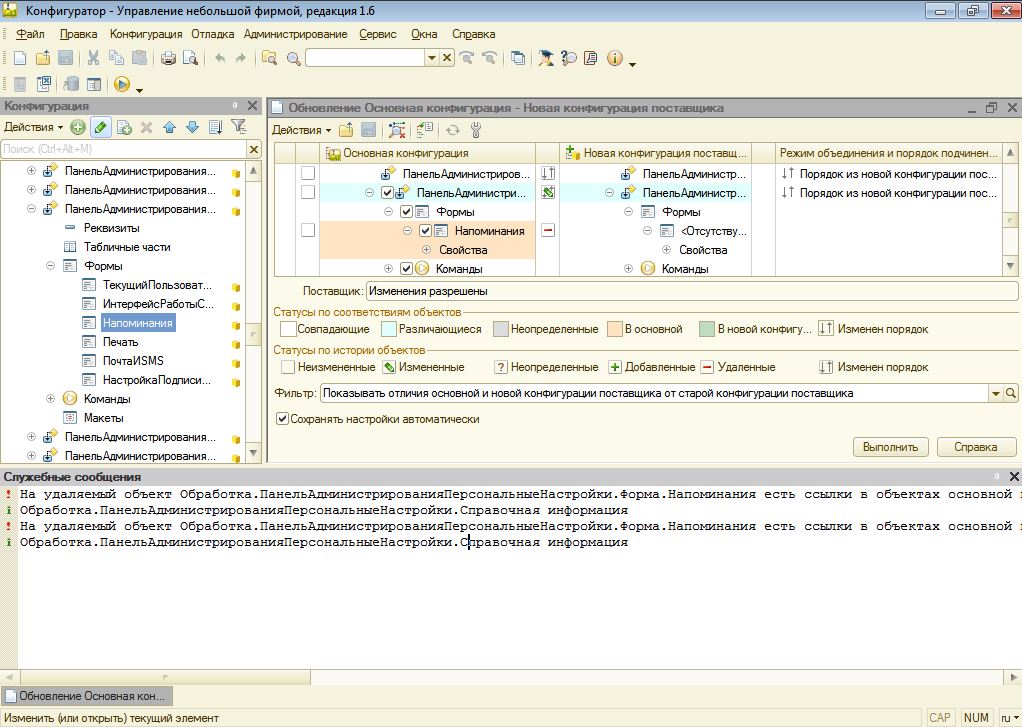
Task: Click the Print icon in main toolbar
Action: coord(169,58)
